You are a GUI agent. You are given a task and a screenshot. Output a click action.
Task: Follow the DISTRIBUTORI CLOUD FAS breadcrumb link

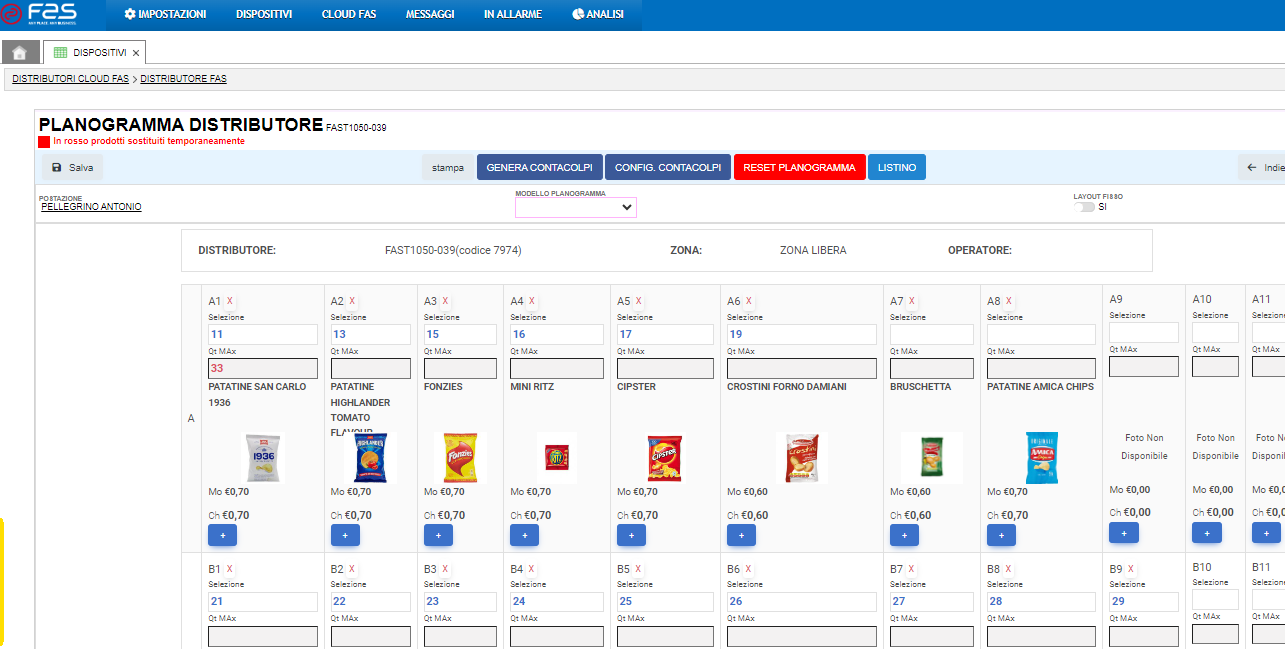pyautogui.click(x=70, y=78)
